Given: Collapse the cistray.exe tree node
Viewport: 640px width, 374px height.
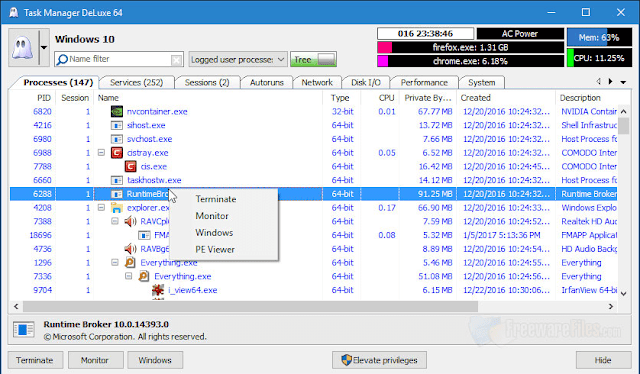Looking at the screenshot, I should (101, 153).
